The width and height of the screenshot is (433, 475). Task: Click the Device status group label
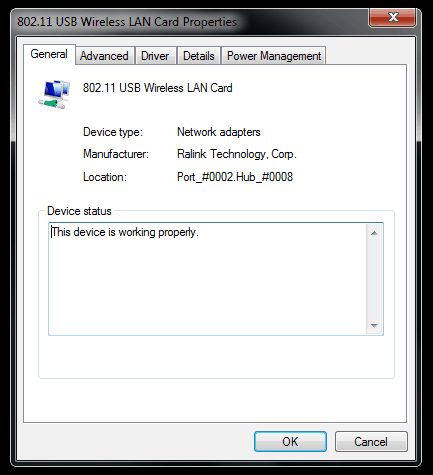pyautogui.click(x=79, y=211)
